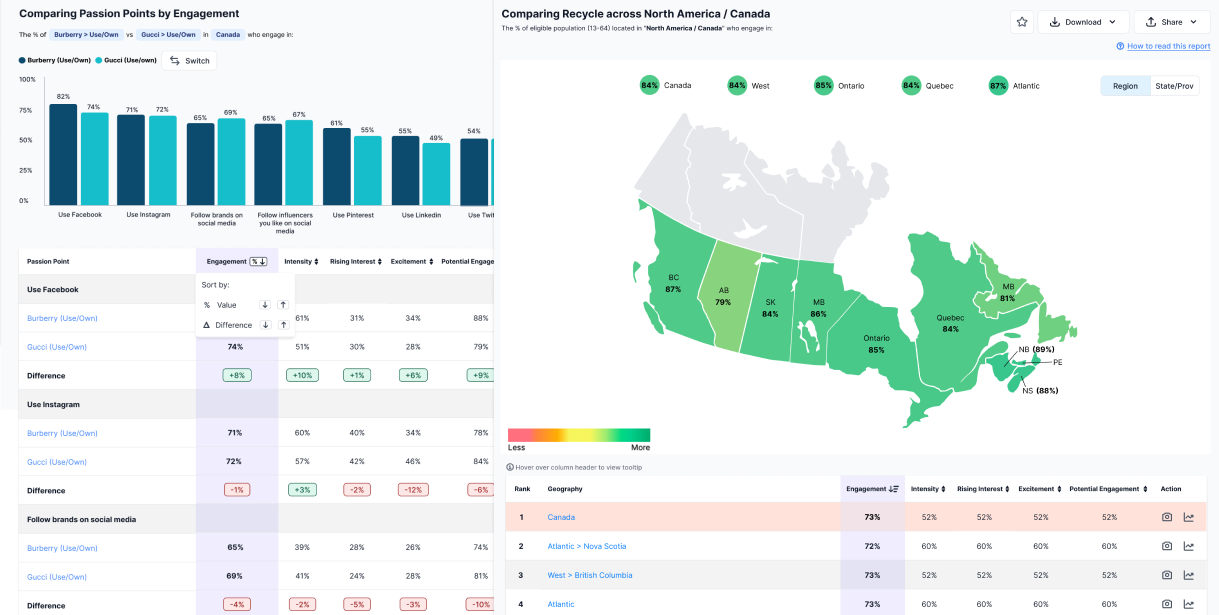Viewport: 1219px width, 615px height.
Task: Click trend chart icon for West > British Columbia
Action: click(x=1189, y=575)
